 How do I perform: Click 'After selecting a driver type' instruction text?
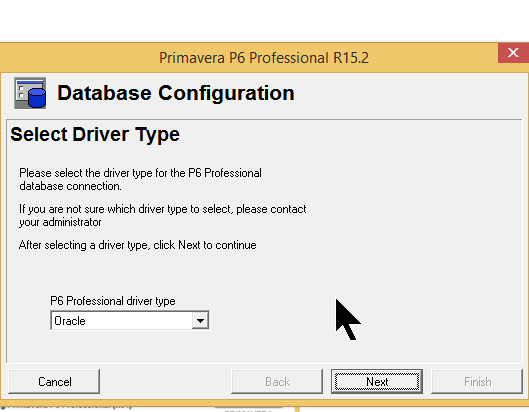[138, 245]
